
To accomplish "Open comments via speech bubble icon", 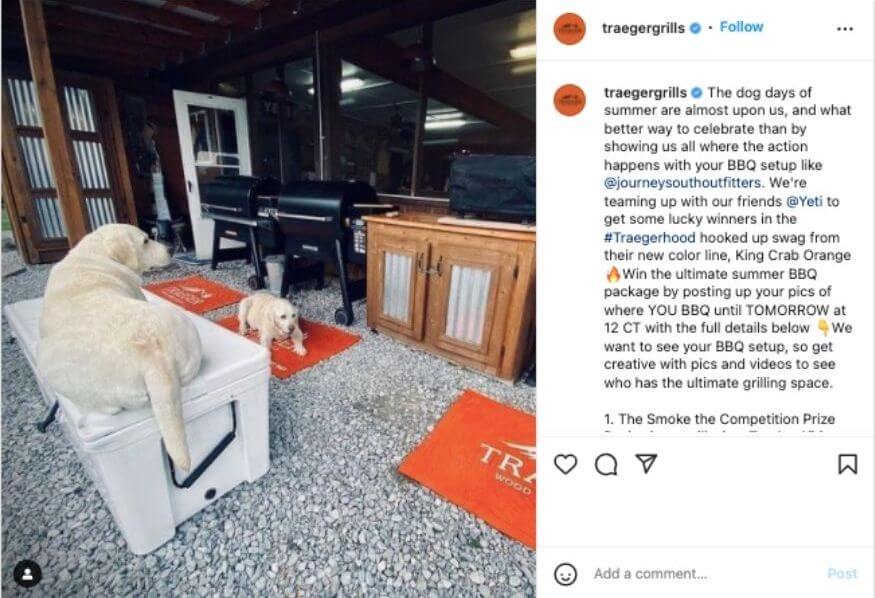I will pos(606,464).
